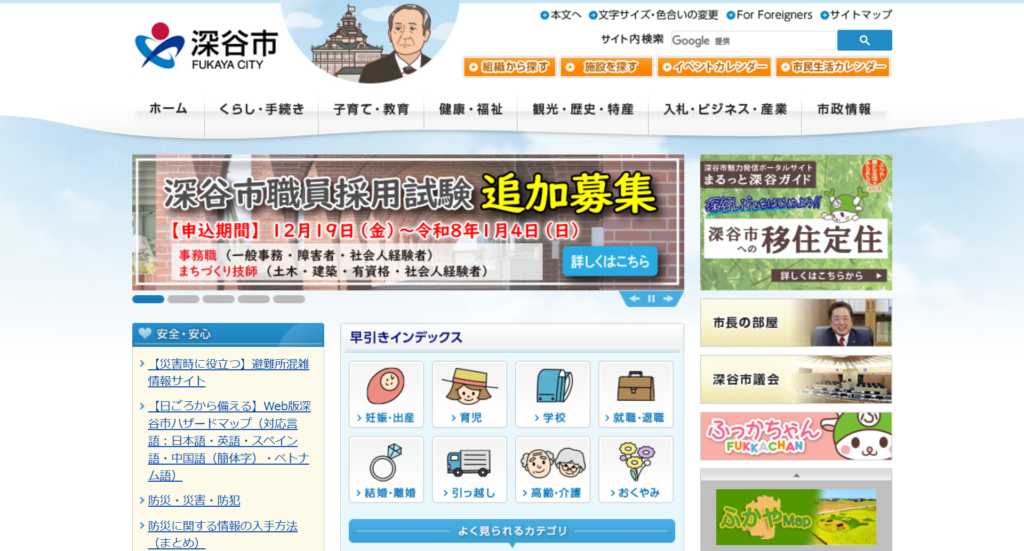The width and height of the screenshot is (1024, 551).
Task: Select the school (学校) backpack icon
Action: (552, 394)
